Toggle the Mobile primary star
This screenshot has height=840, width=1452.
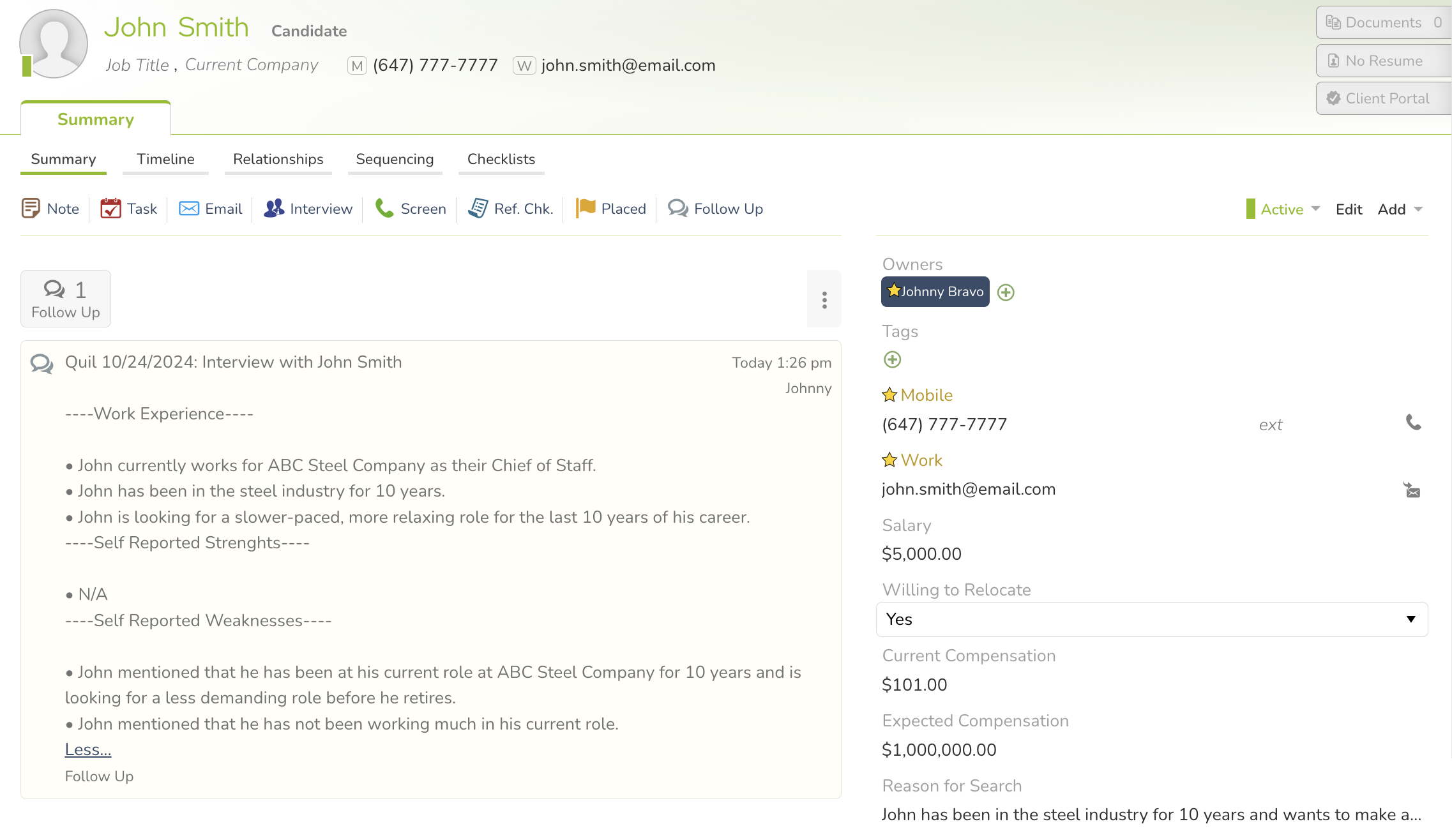click(889, 395)
